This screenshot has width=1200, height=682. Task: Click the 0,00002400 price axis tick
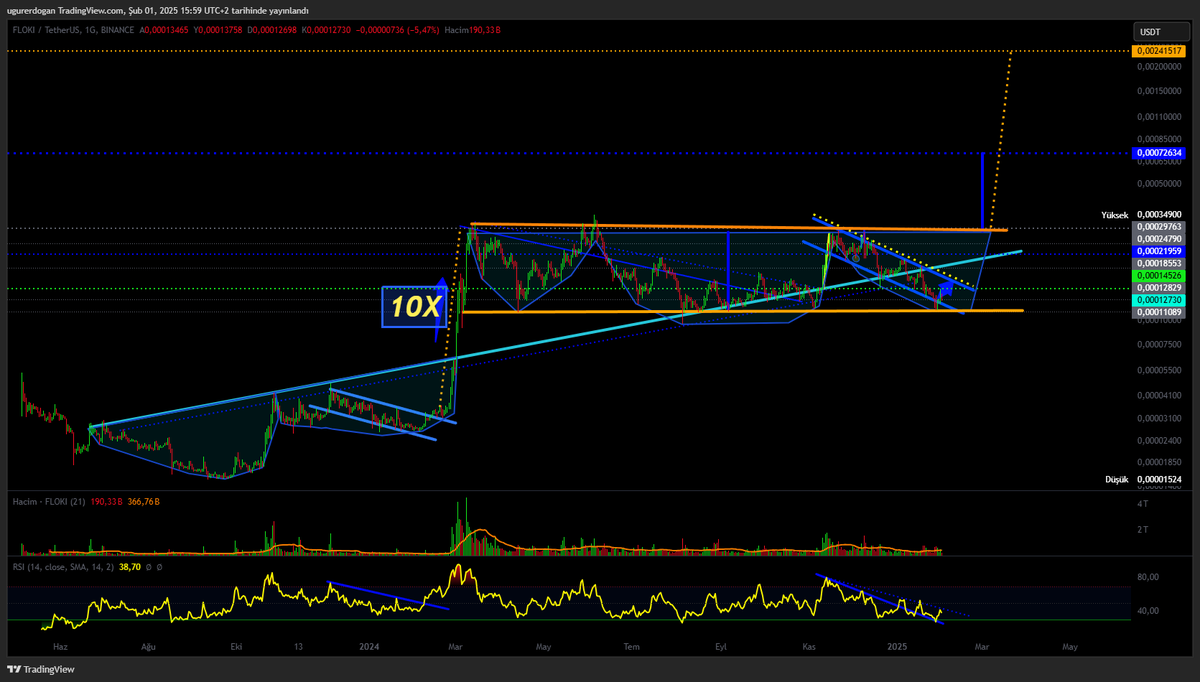pos(1159,440)
